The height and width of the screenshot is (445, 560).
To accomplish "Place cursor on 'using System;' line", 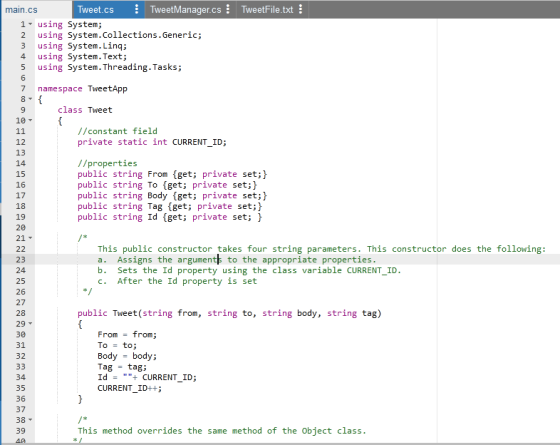I will (70, 24).
